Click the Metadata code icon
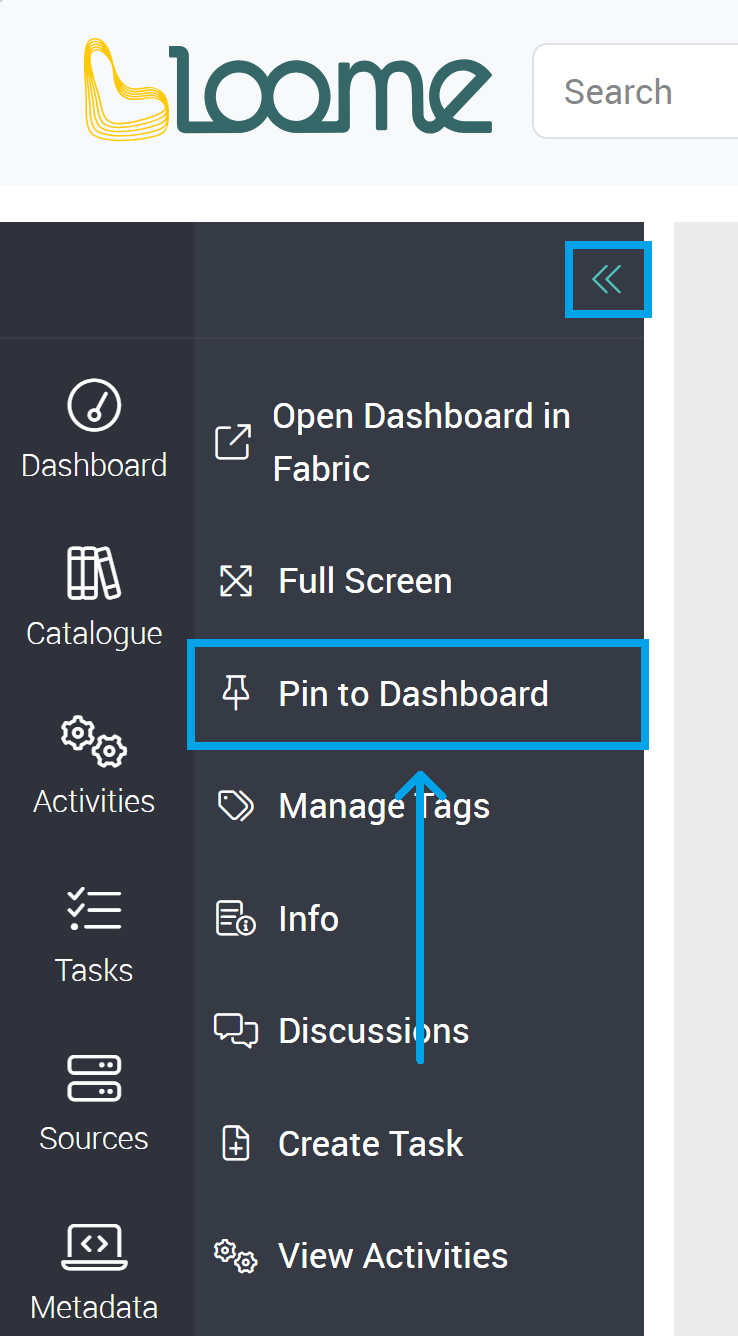 point(94,1247)
